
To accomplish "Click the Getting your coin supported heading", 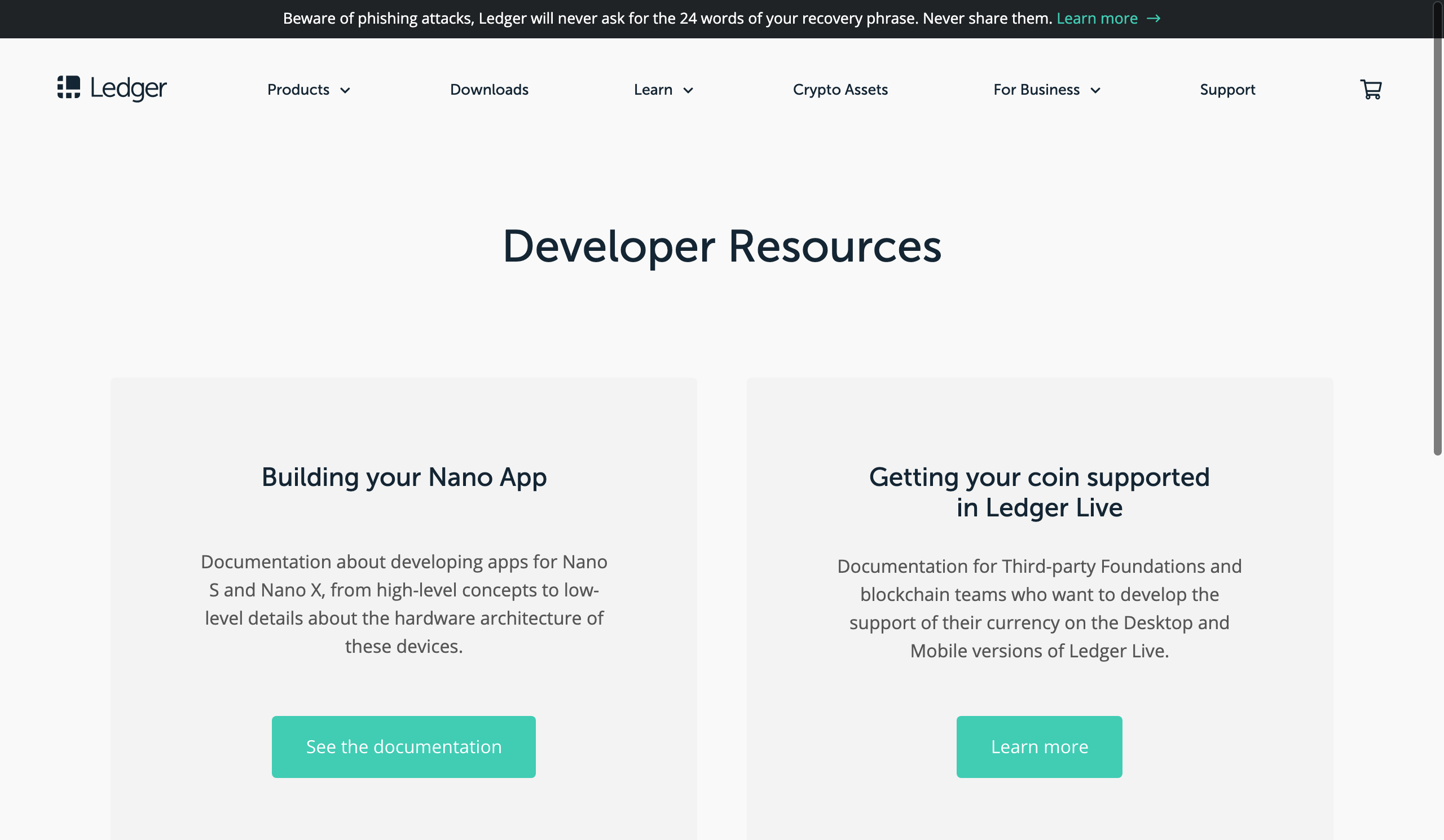I will click(1039, 492).
